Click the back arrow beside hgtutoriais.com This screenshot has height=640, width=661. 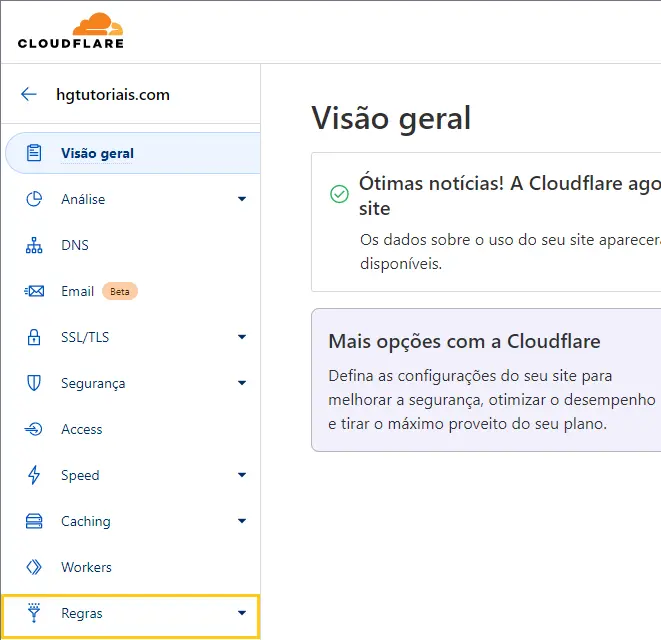28,95
